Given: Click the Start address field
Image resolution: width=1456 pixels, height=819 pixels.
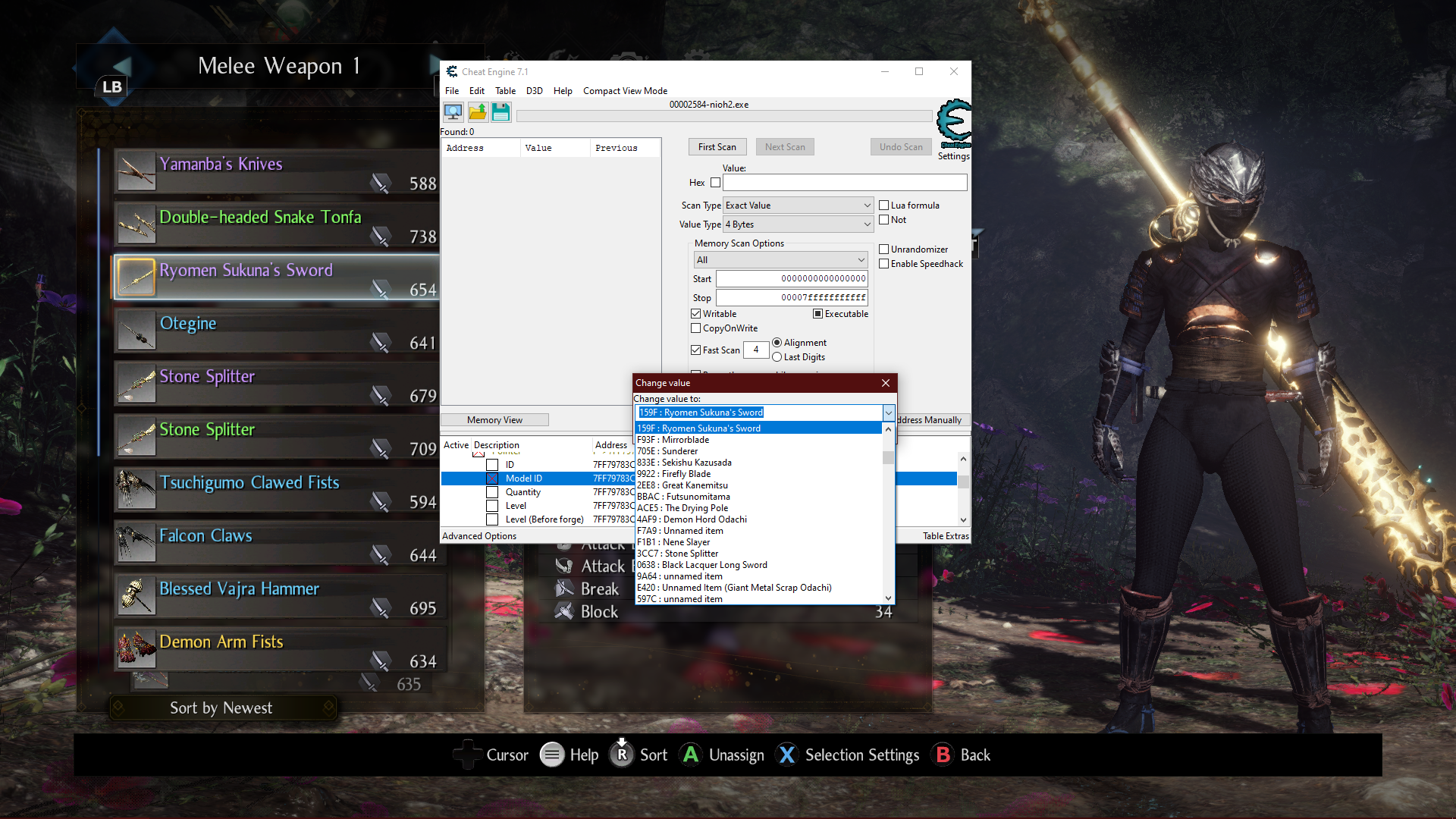Looking at the screenshot, I should pos(792,279).
